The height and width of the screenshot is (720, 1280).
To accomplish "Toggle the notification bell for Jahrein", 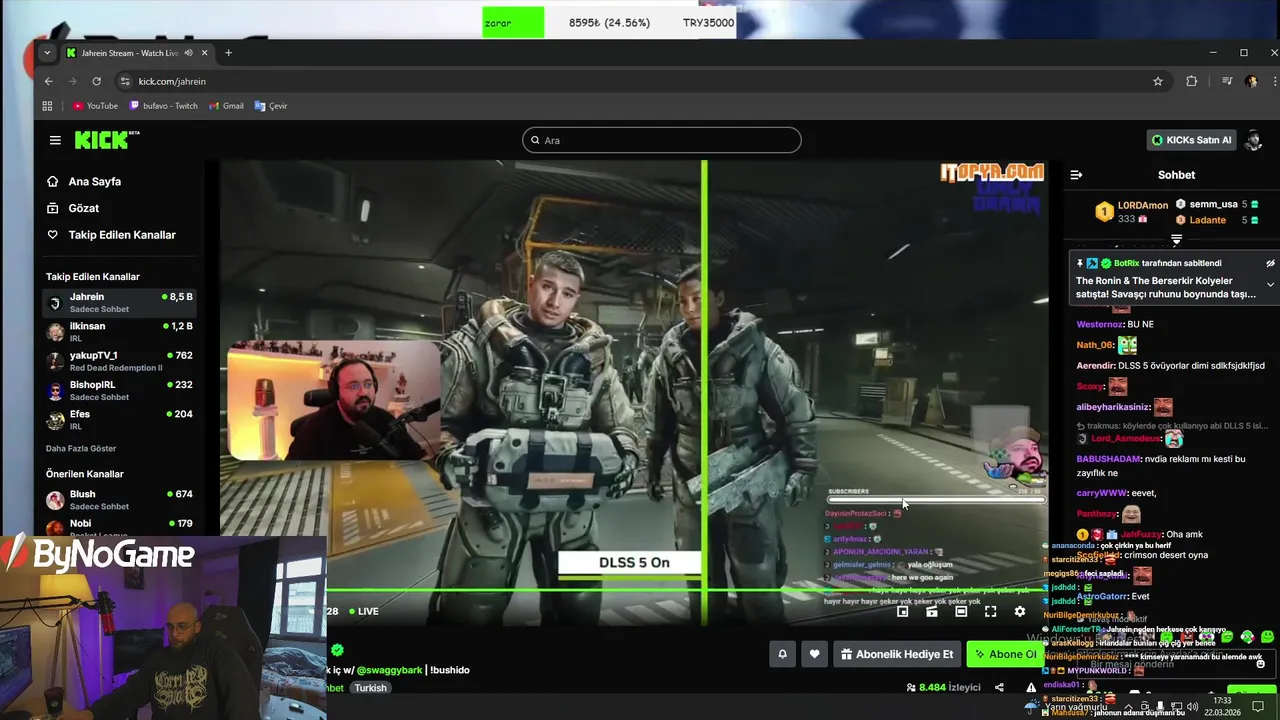I will coord(783,654).
